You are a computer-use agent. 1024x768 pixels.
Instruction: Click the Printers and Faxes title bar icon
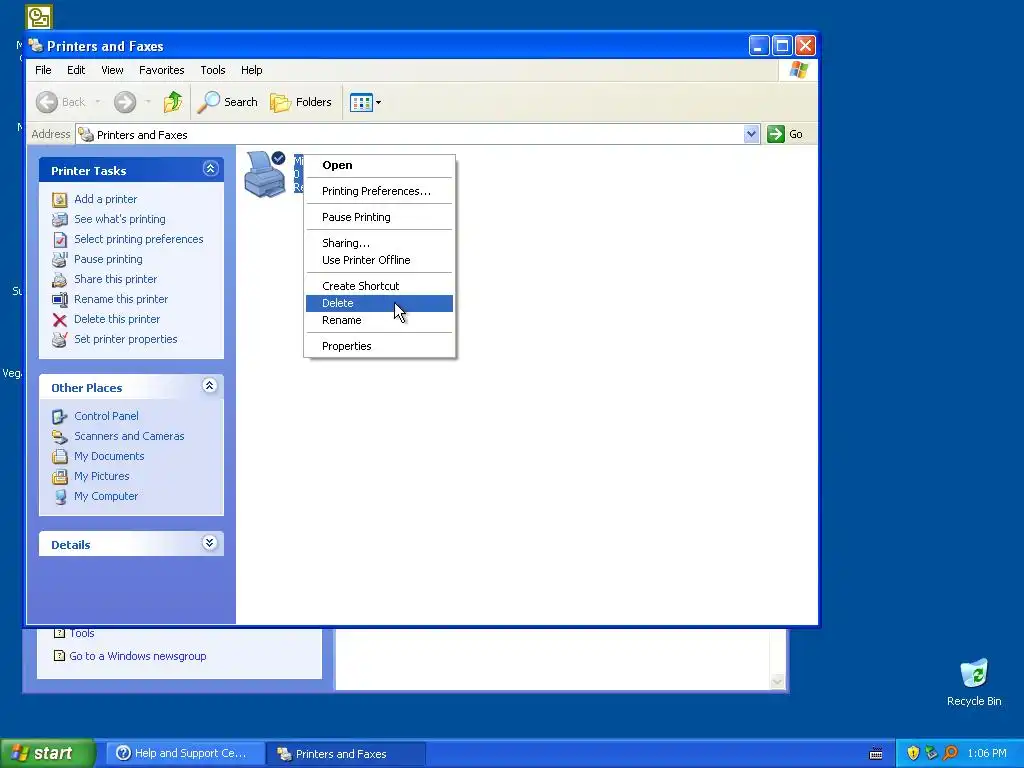pos(37,46)
